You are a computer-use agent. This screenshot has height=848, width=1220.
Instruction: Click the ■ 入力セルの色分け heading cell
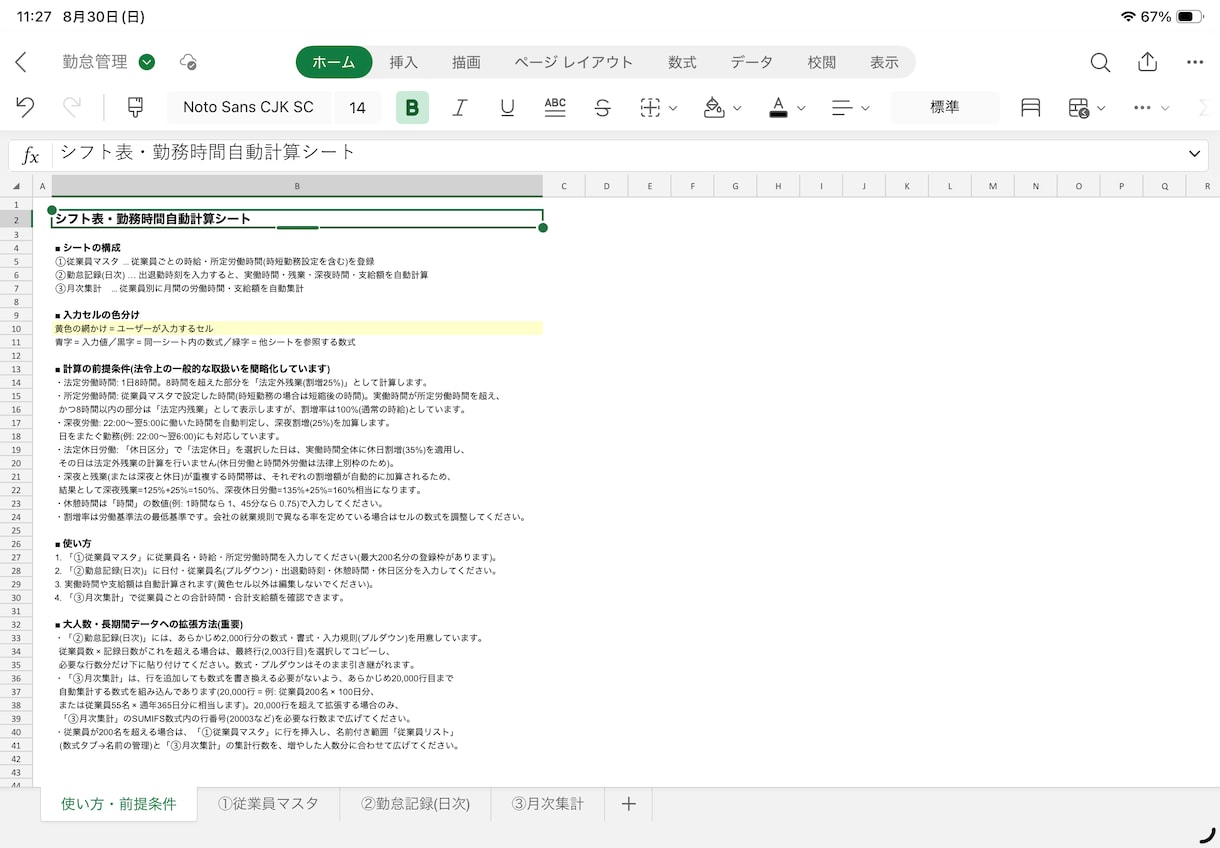(297, 315)
